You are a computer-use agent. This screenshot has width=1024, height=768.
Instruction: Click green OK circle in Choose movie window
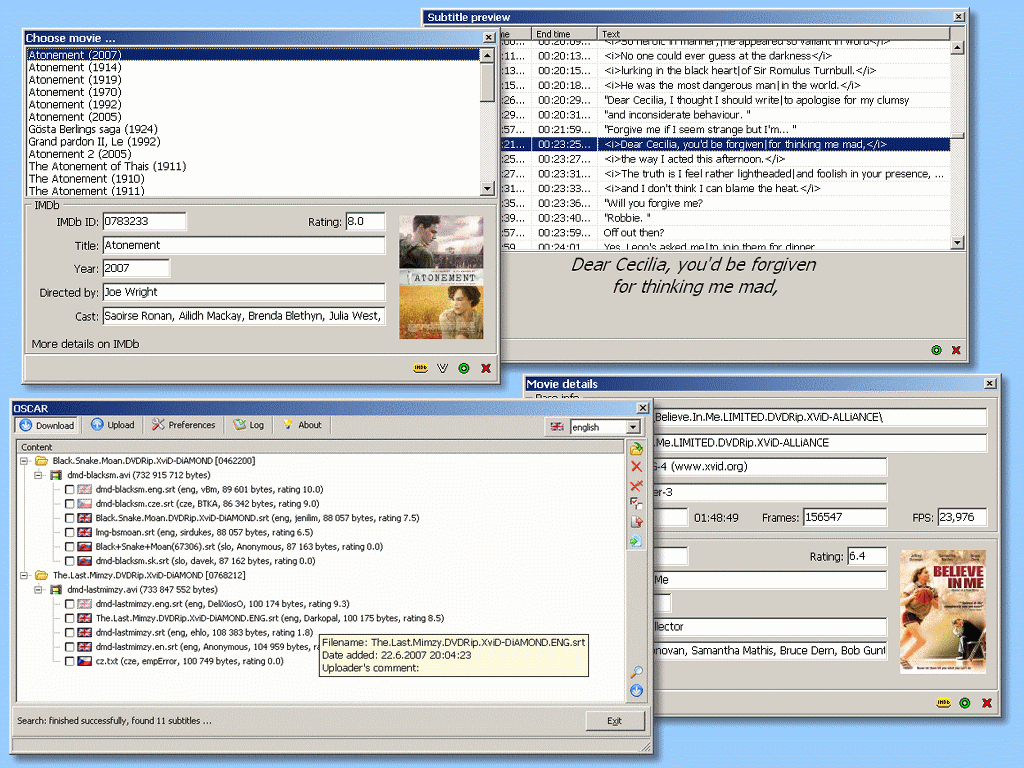coord(464,368)
